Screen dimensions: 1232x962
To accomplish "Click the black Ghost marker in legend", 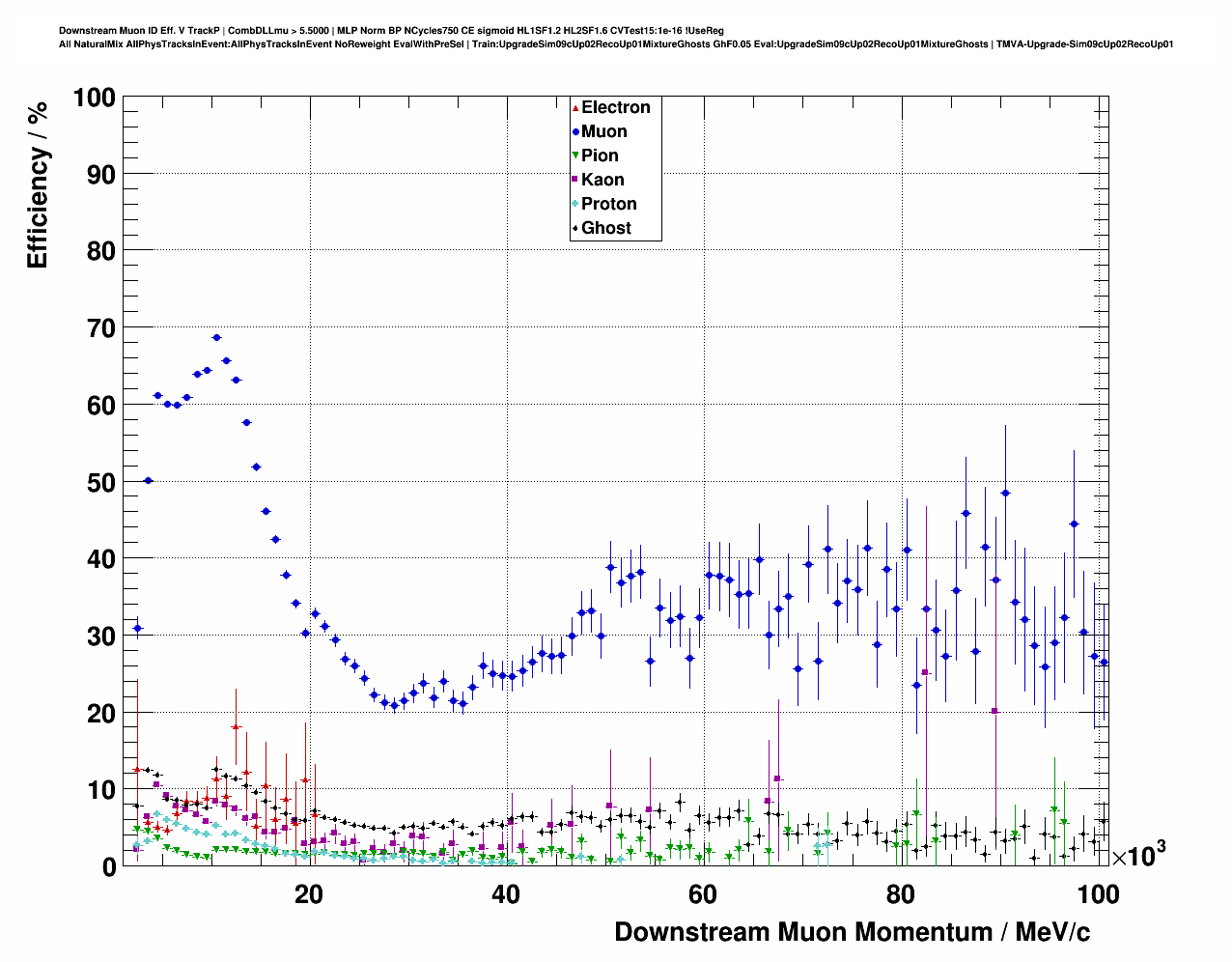I will click(x=575, y=228).
